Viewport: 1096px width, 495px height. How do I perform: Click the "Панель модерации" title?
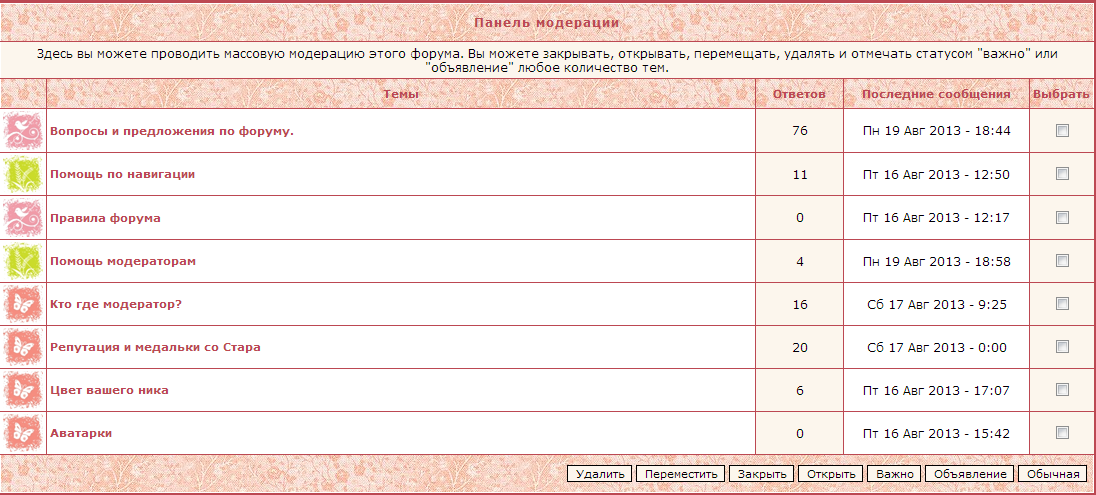[x=547, y=22]
